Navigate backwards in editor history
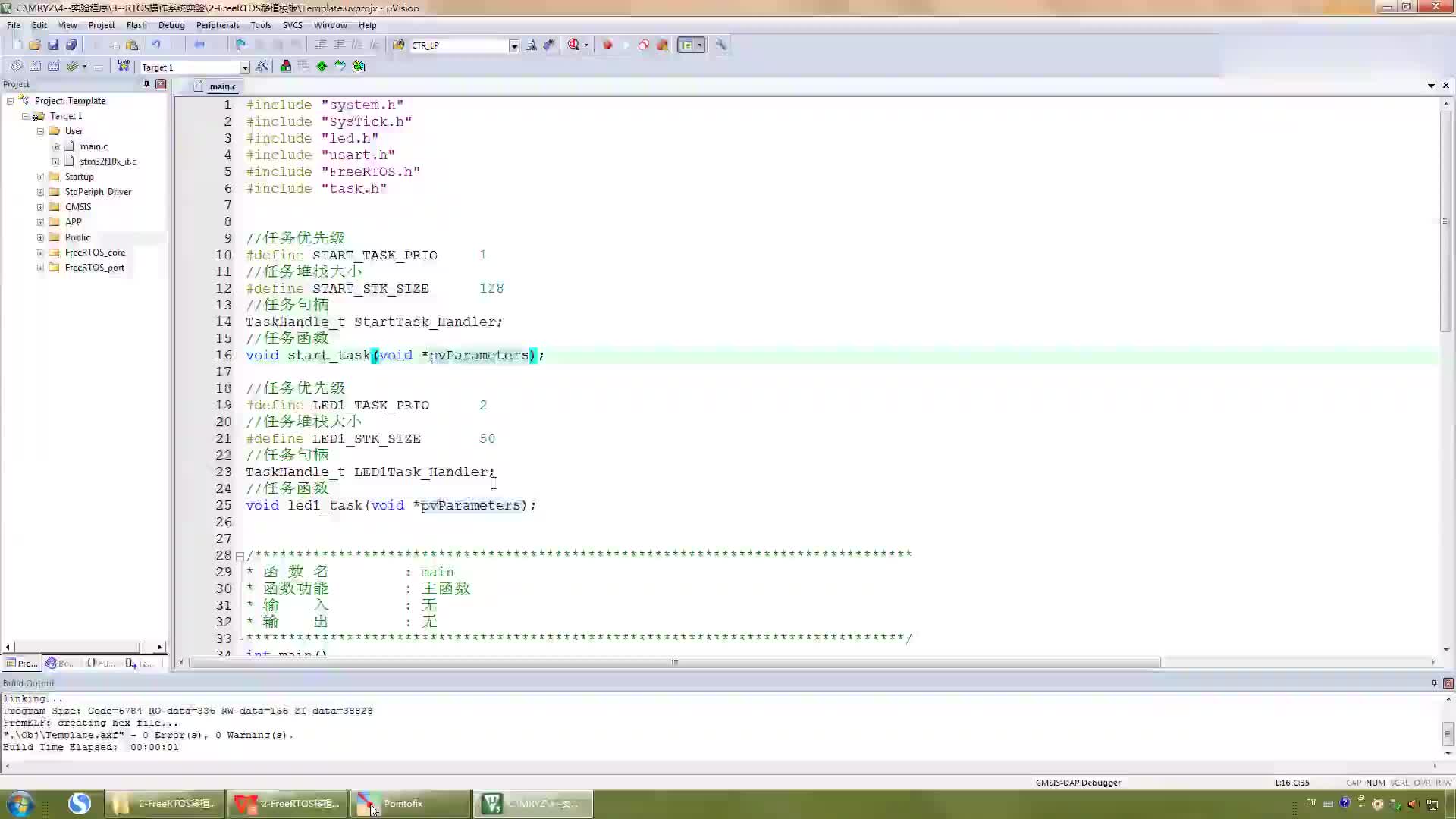 point(199,45)
